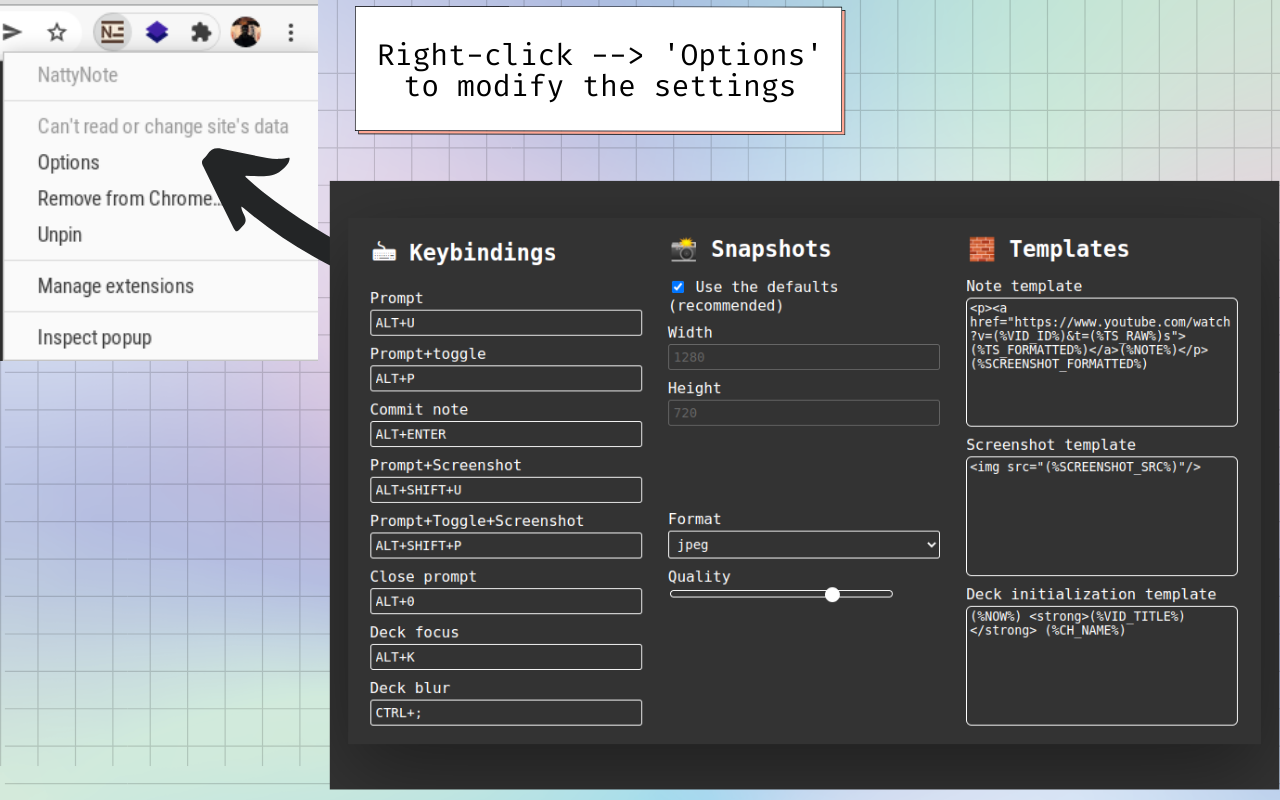Viewport: 1280px width, 800px height.
Task: Click the NattyNote extension icon in toolbar
Action: pos(113,33)
